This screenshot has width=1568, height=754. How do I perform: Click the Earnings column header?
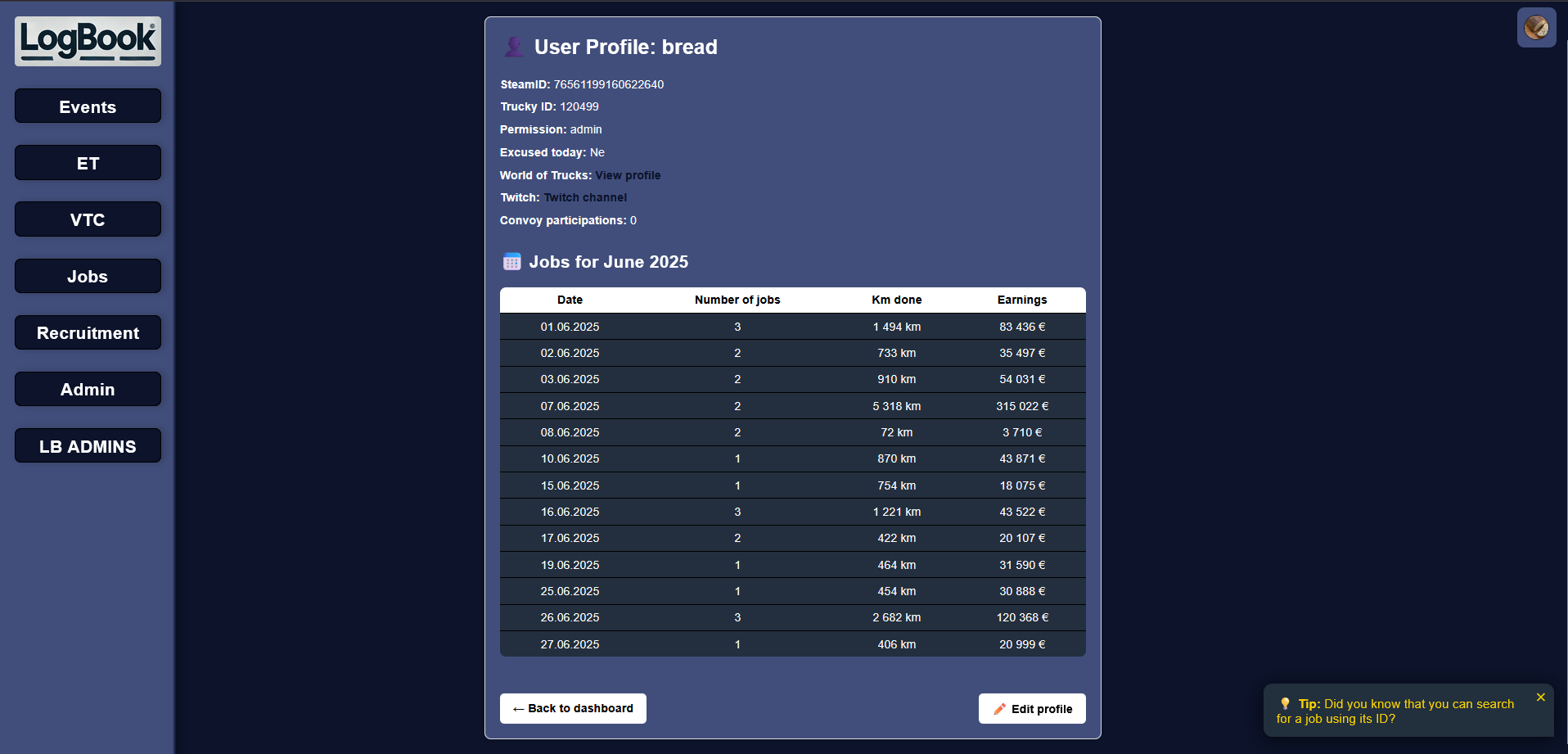1021,300
